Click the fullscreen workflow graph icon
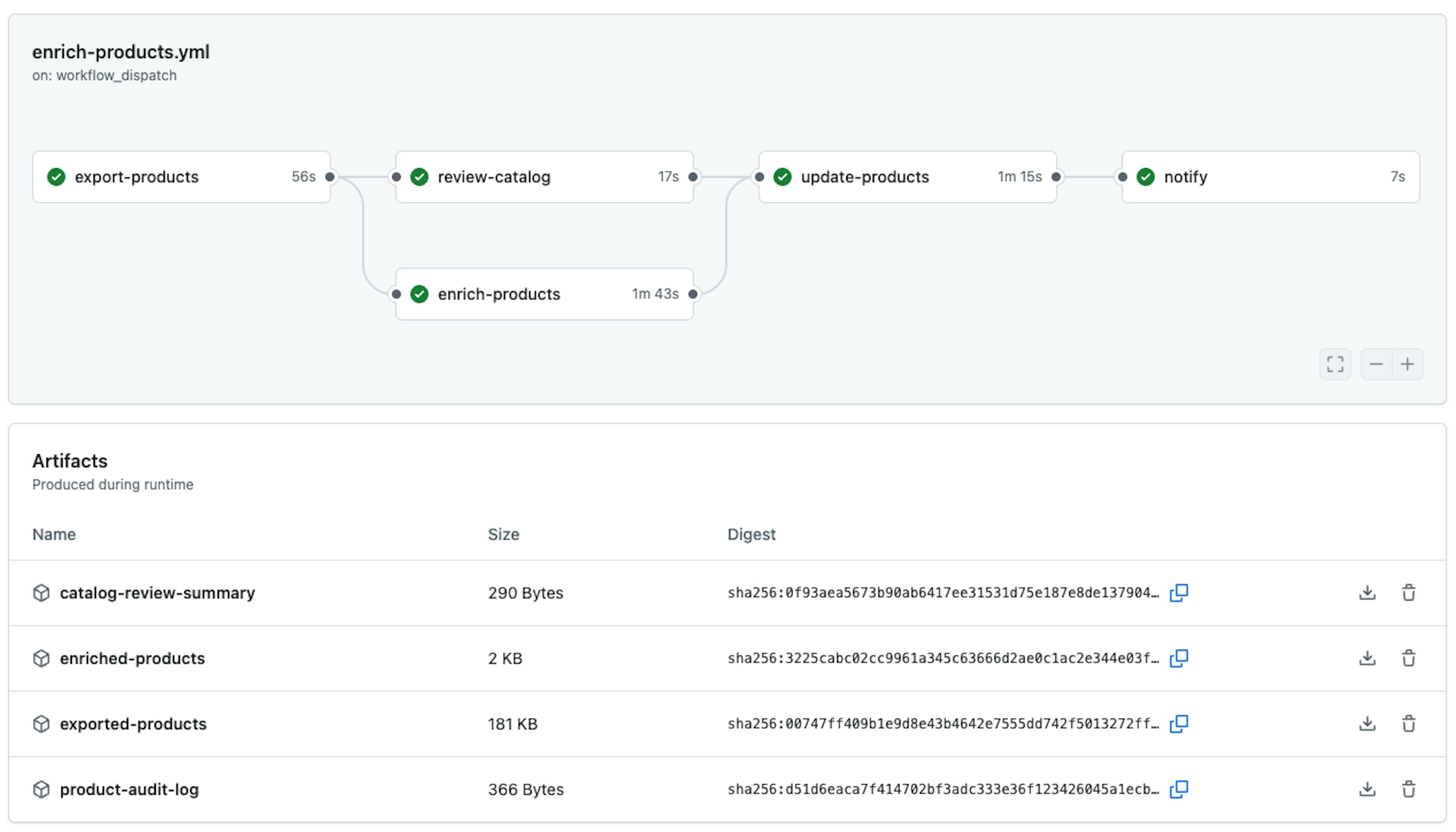 click(1334, 364)
